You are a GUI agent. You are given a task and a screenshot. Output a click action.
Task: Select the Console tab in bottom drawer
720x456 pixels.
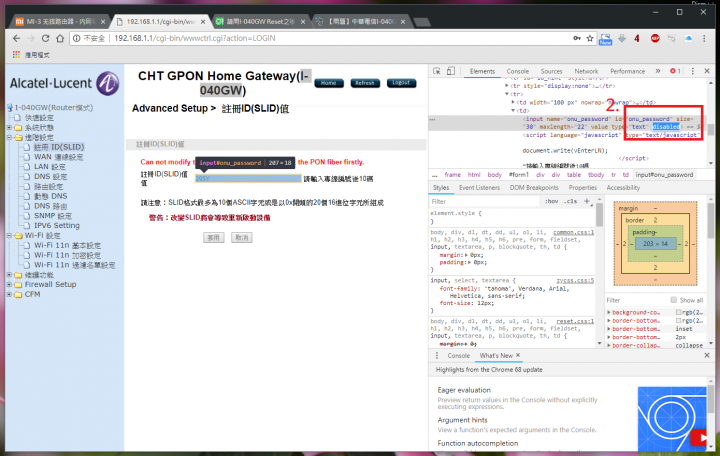pos(458,355)
